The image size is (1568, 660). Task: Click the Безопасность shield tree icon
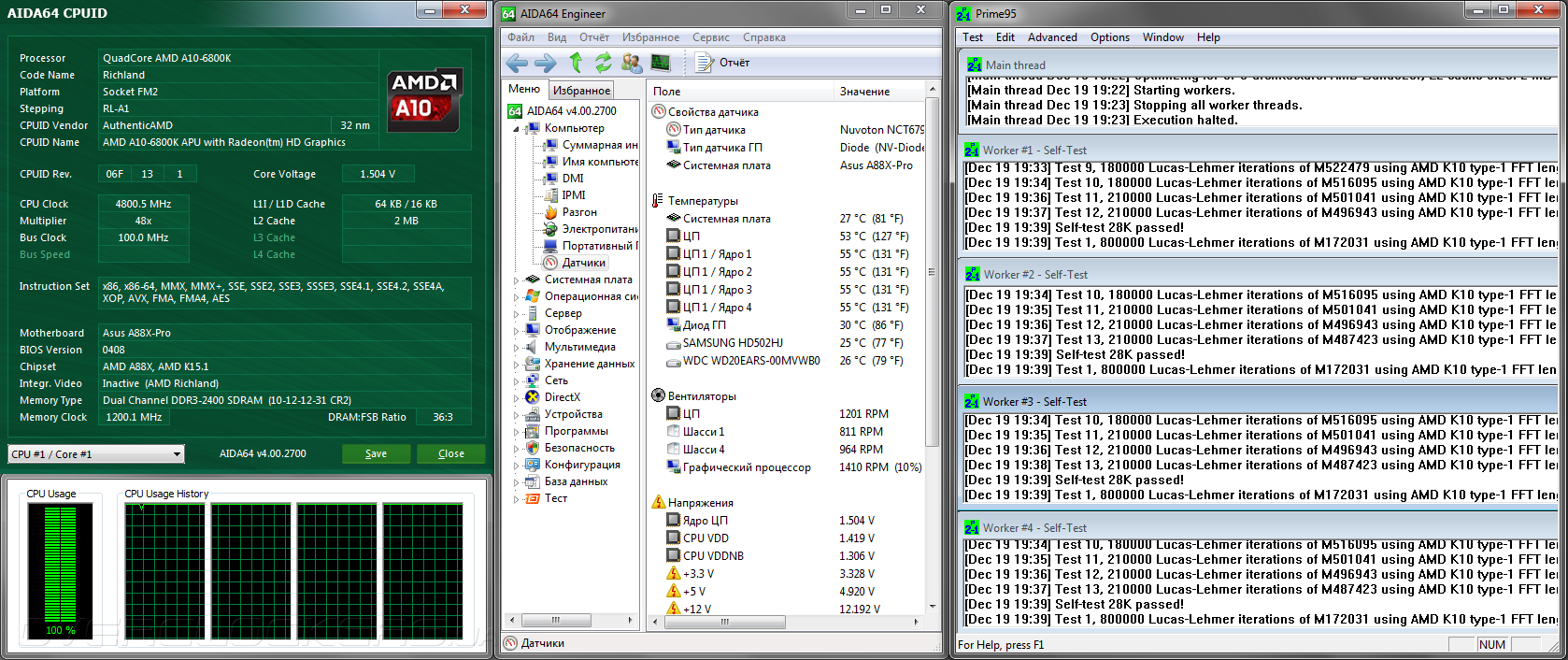[533, 448]
